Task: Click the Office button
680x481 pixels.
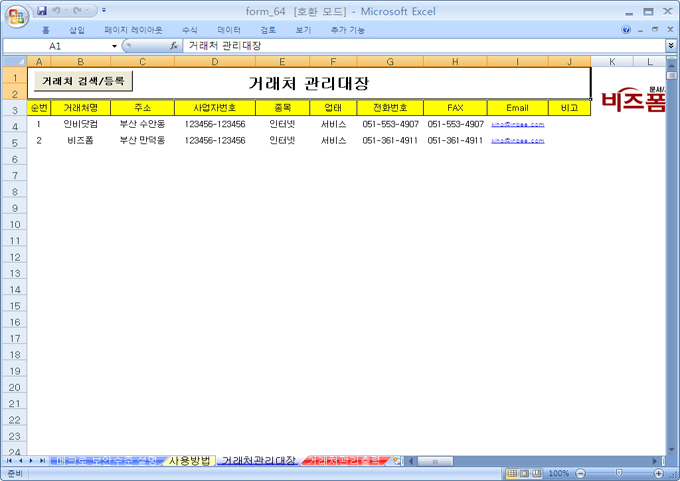Action: click(14, 16)
